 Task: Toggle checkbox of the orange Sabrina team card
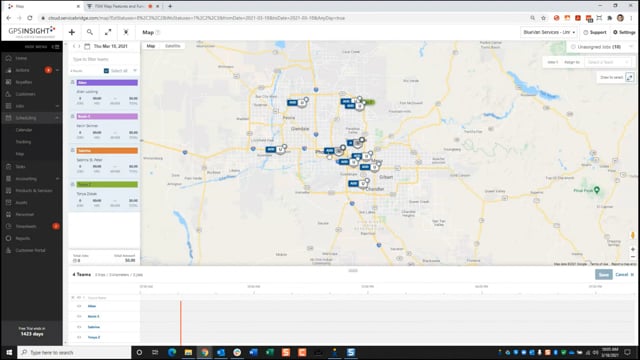pos(73,150)
